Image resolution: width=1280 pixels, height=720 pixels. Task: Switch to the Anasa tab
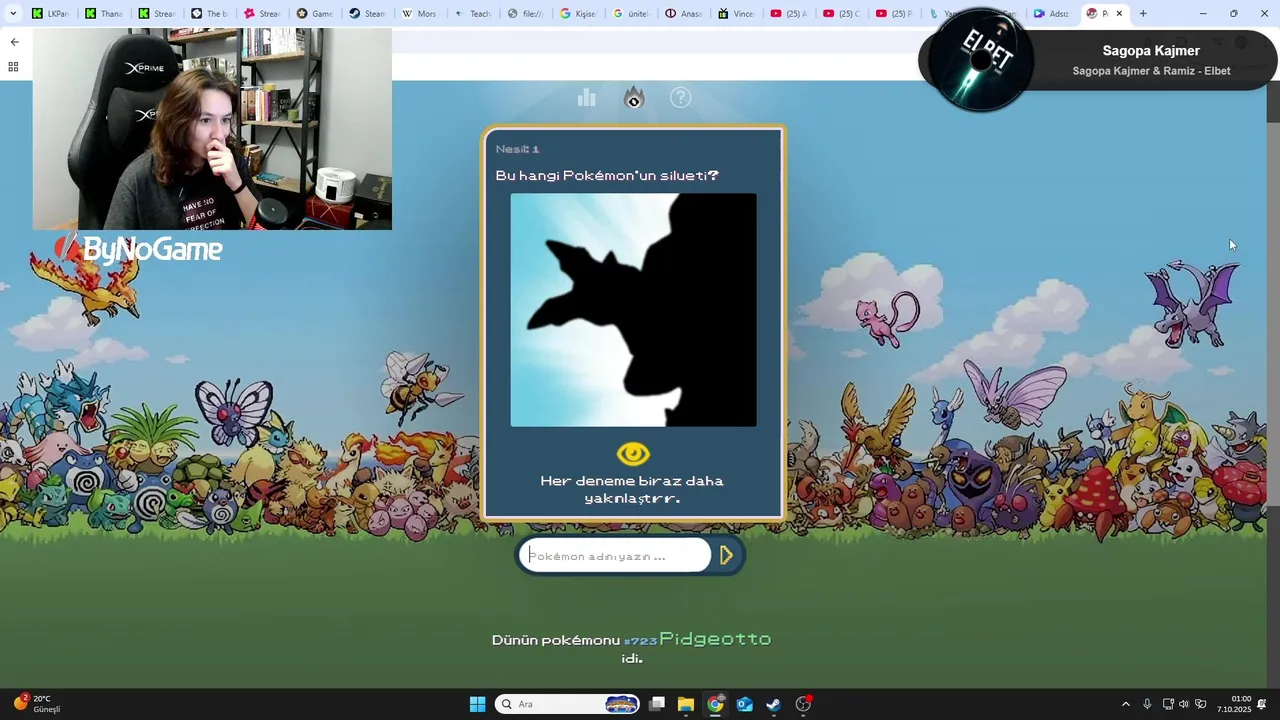tap(686, 14)
